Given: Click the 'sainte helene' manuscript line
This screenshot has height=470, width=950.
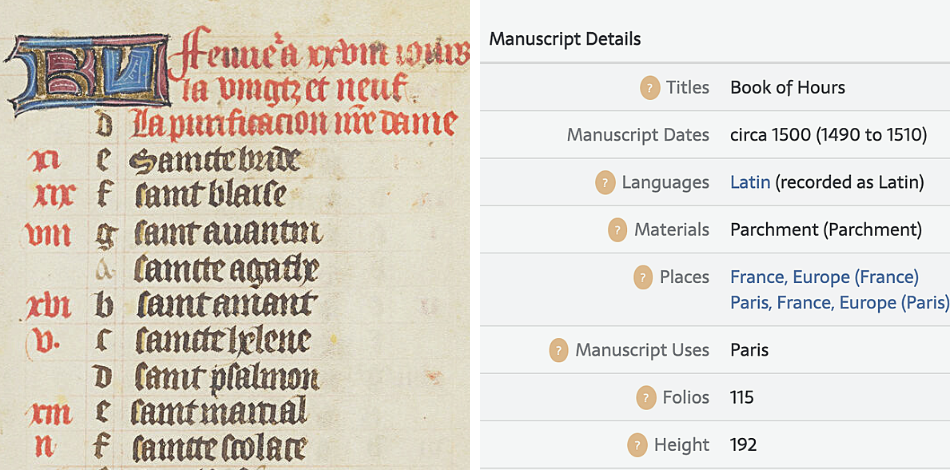Looking at the screenshot, I should point(223,341).
